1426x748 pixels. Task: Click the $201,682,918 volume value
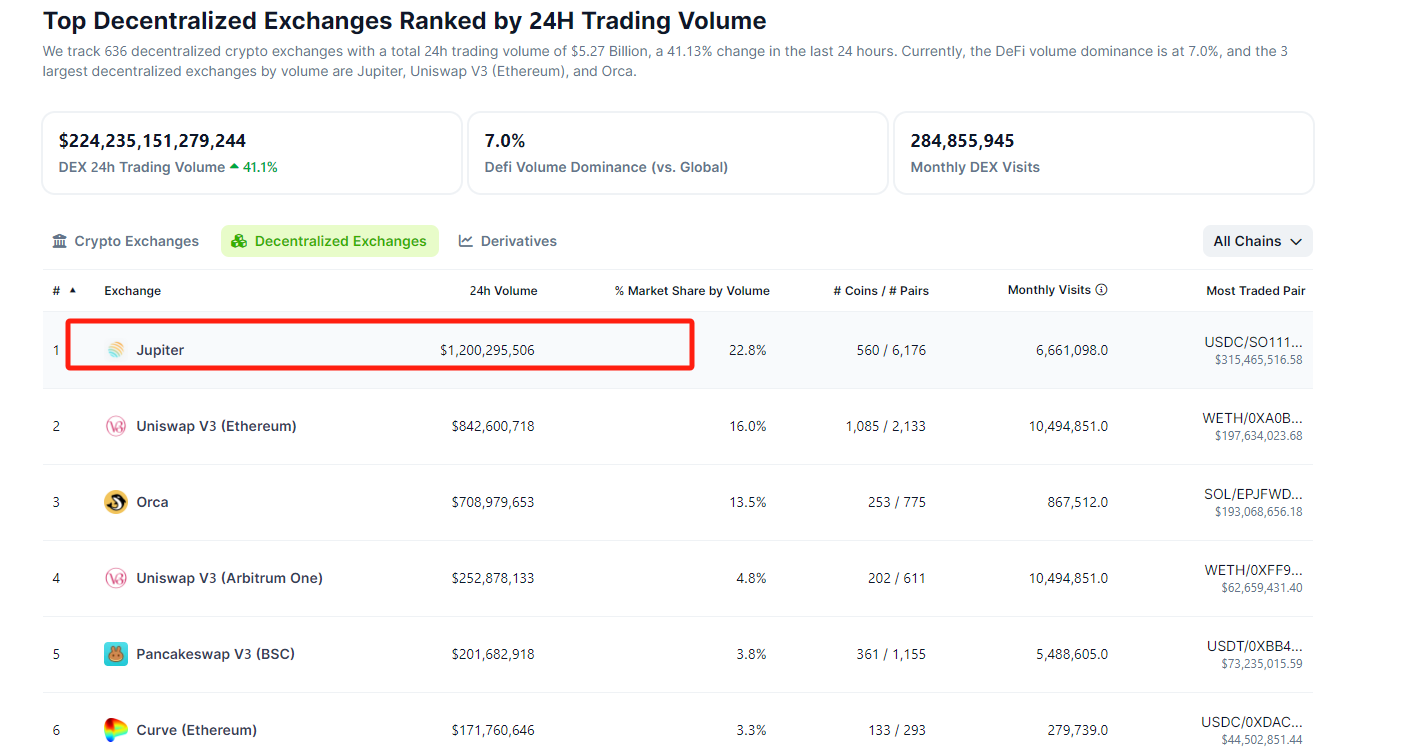493,654
